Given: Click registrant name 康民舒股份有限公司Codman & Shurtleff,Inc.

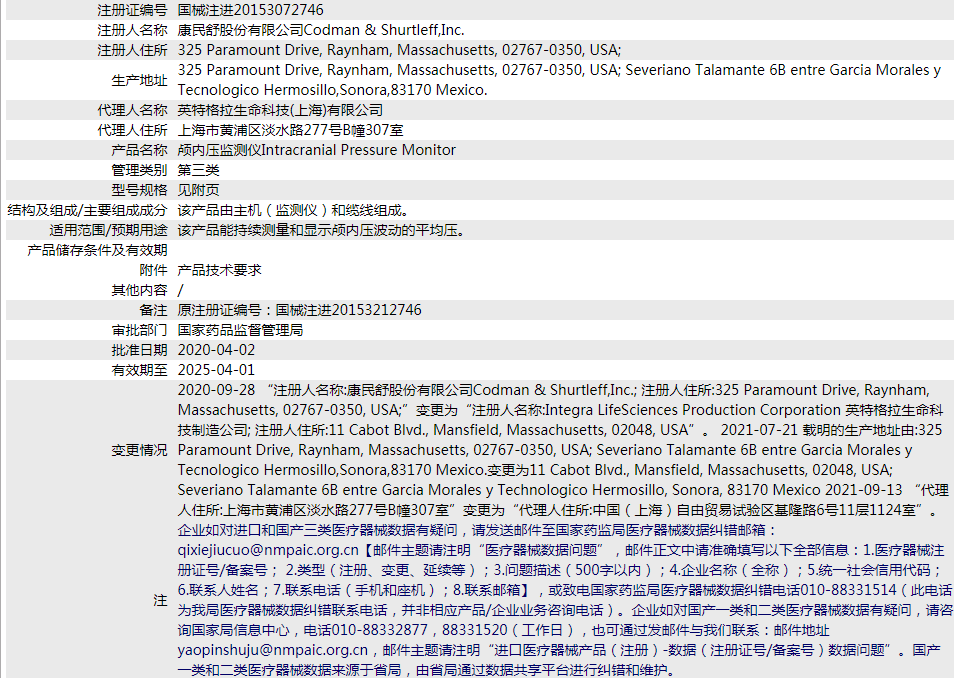Looking at the screenshot, I should coord(321,30).
